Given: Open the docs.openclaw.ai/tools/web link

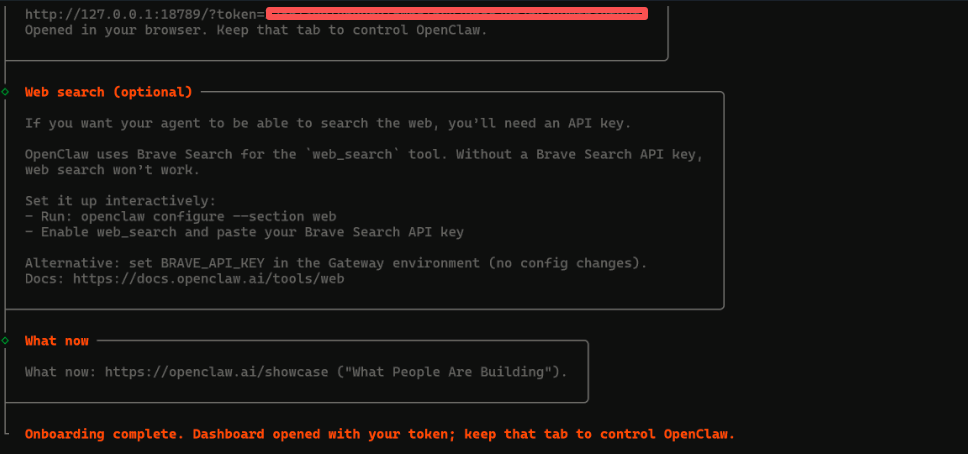Looking at the screenshot, I should coord(209,279).
